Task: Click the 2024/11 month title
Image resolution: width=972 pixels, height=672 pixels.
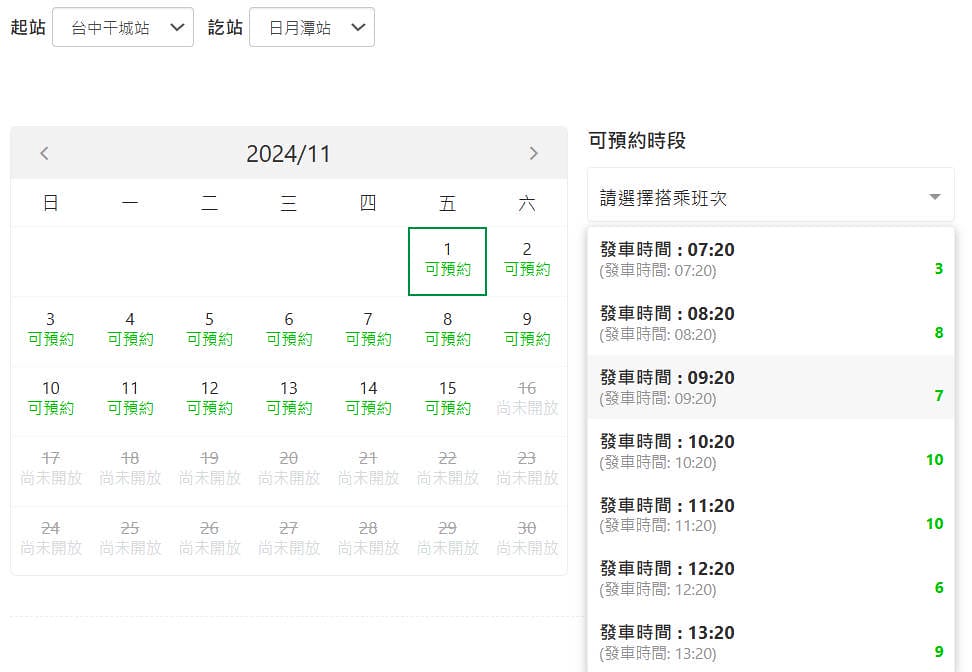Action: click(288, 154)
